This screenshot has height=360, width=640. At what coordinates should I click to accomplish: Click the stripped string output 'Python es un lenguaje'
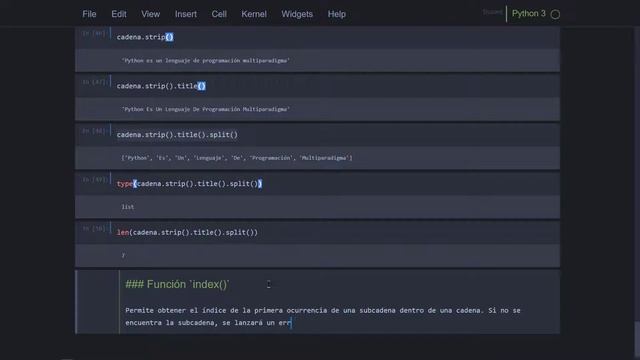206,60
